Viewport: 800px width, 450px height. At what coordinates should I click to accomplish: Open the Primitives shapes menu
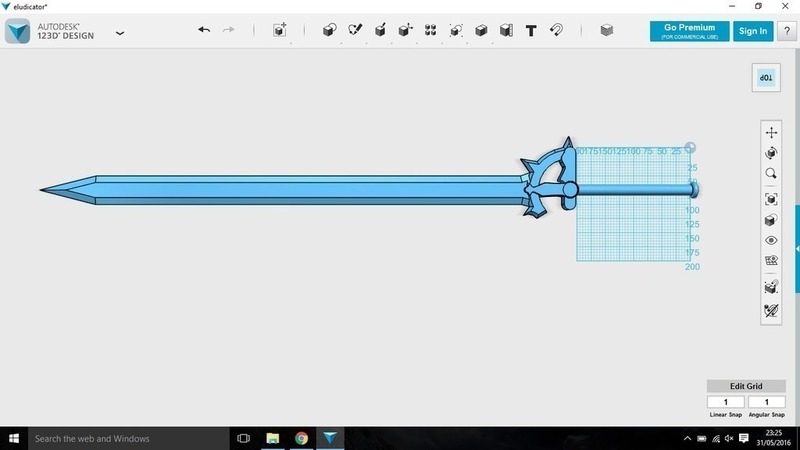[330, 30]
